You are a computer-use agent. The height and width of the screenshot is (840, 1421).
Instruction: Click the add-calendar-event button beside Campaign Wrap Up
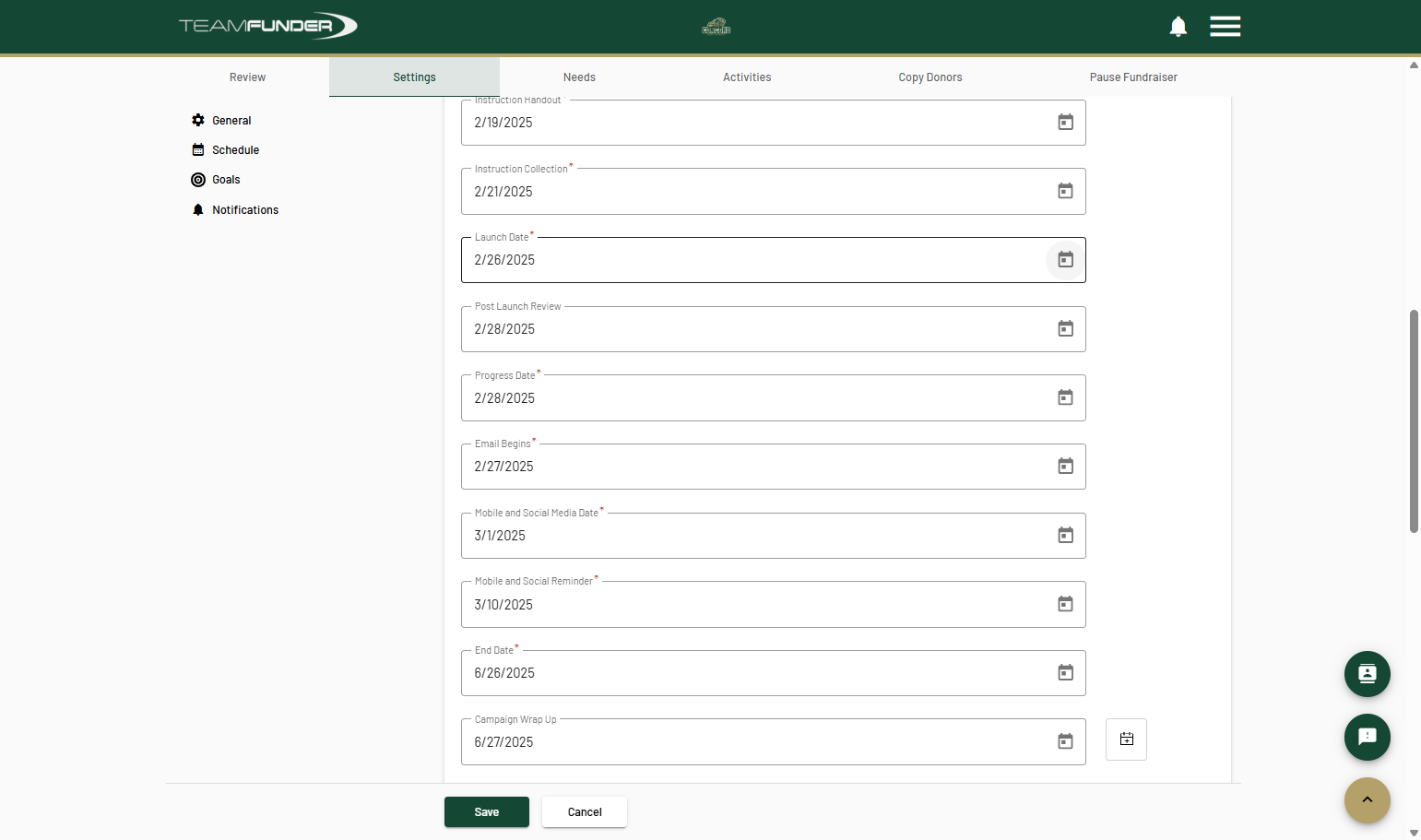pyautogui.click(x=1126, y=739)
